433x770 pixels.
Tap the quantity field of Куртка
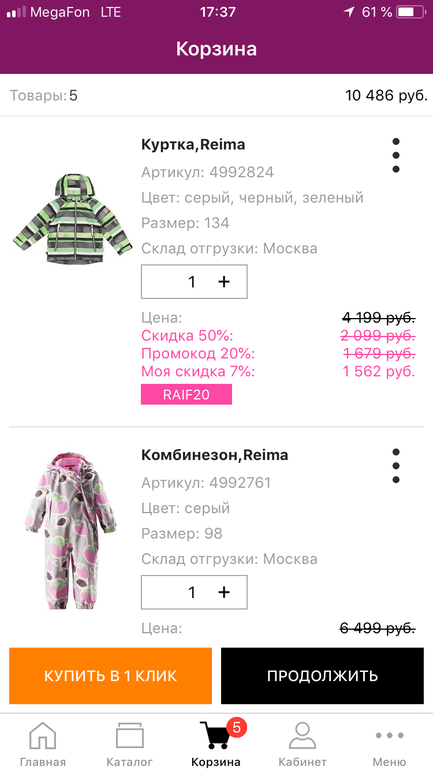pos(194,281)
